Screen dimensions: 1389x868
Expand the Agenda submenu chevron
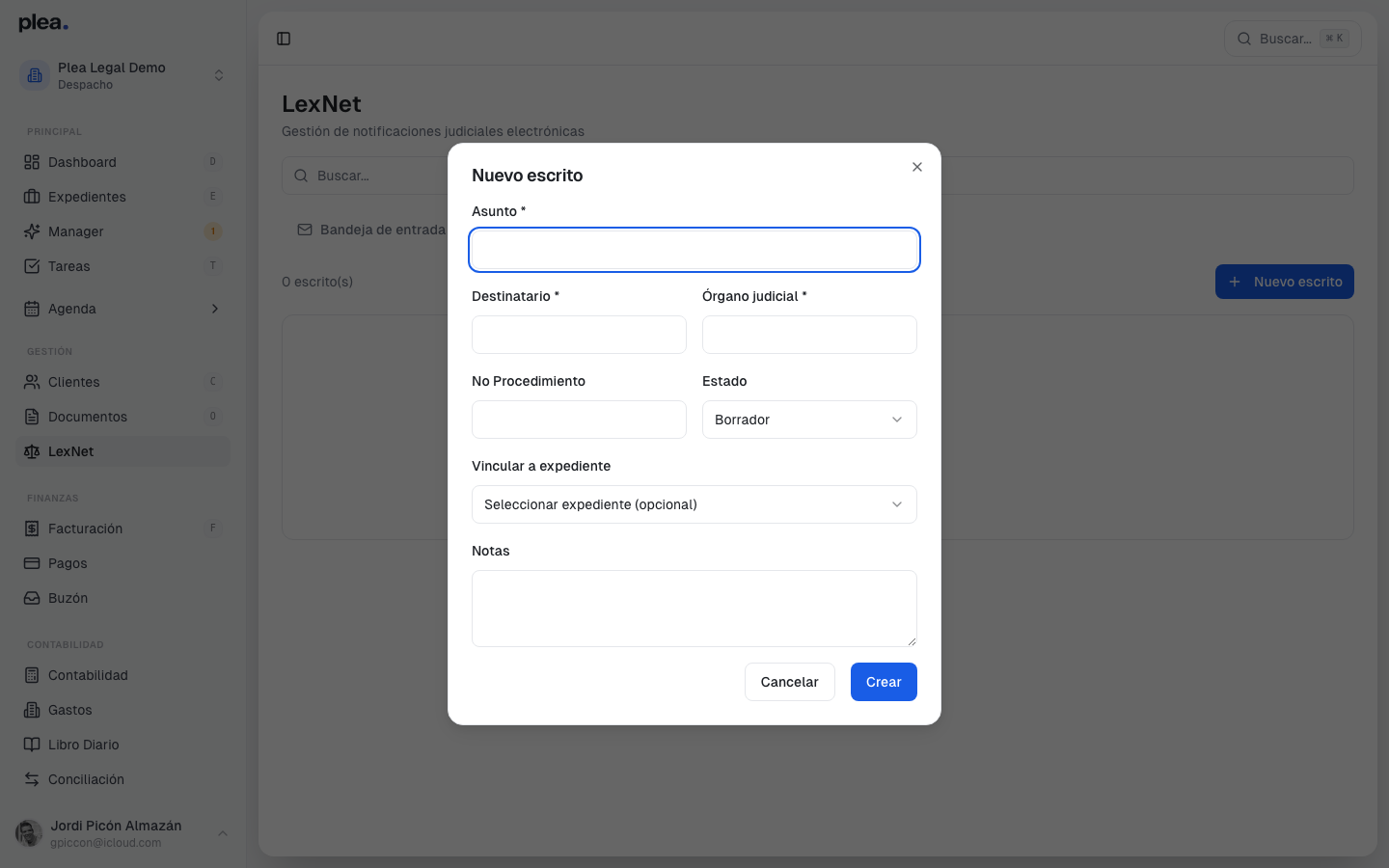[215, 309]
